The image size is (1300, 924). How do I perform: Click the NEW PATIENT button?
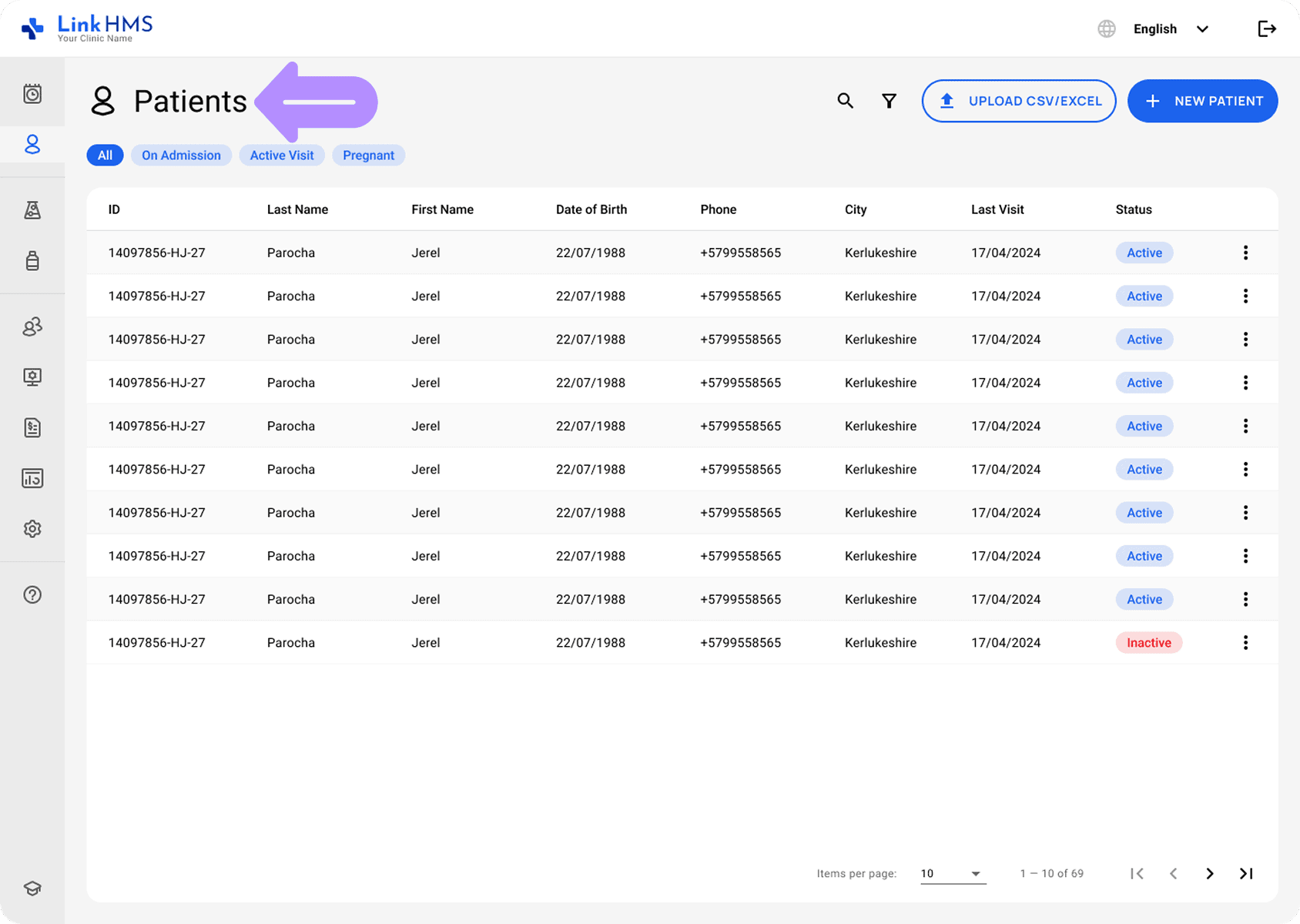coord(1201,101)
